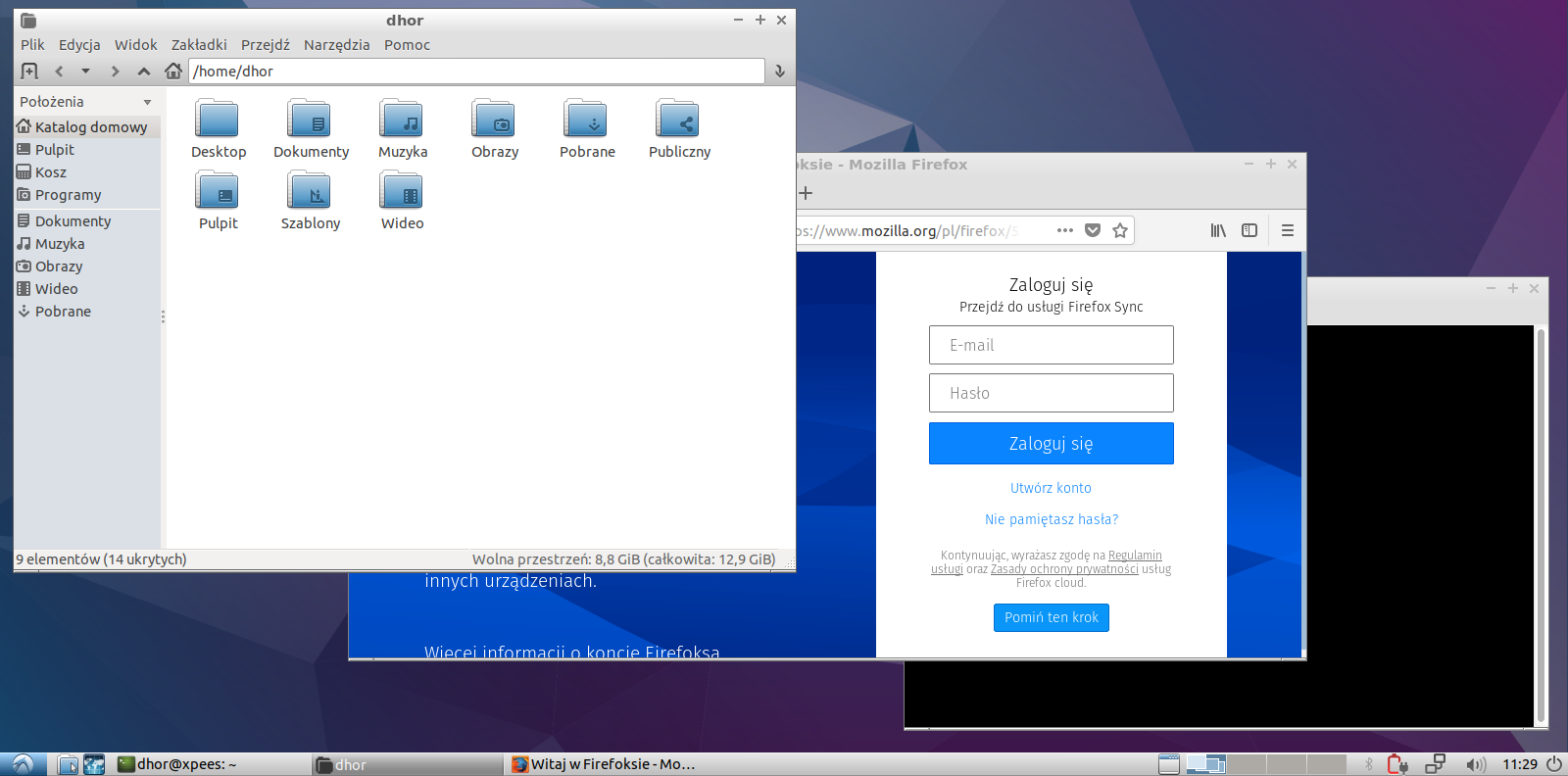This screenshot has width=1568, height=776.
Task: Go forward to the next folder
Action: (115, 71)
